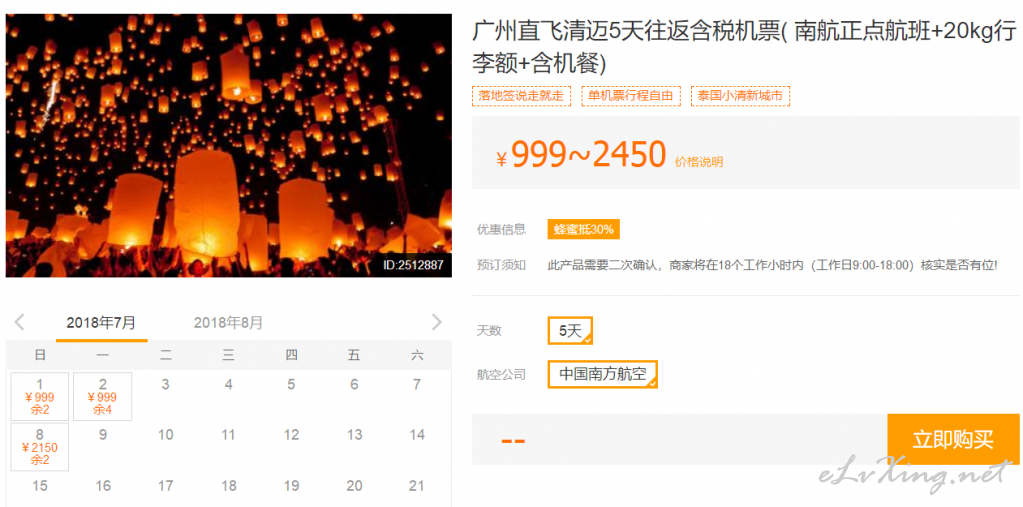Image resolution: width=1023 pixels, height=507 pixels.
Task: Open the 价格说明 price explanation link
Action: click(x=699, y=162)
